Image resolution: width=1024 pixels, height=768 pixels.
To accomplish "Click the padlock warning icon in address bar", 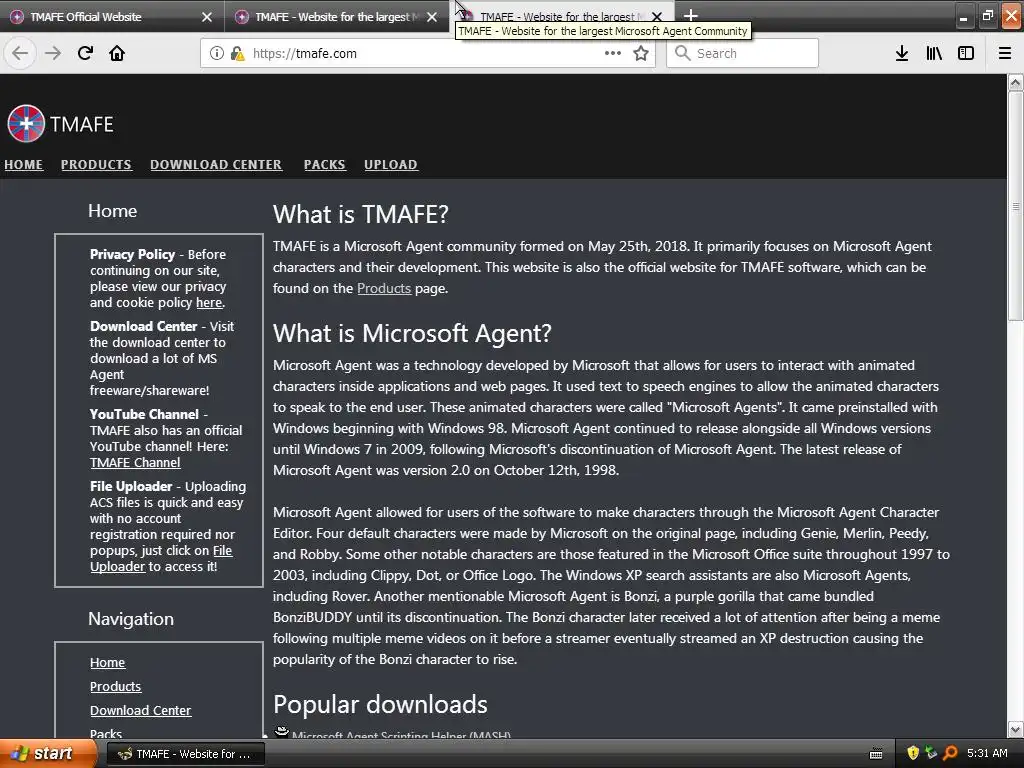I will pos(237,54).
